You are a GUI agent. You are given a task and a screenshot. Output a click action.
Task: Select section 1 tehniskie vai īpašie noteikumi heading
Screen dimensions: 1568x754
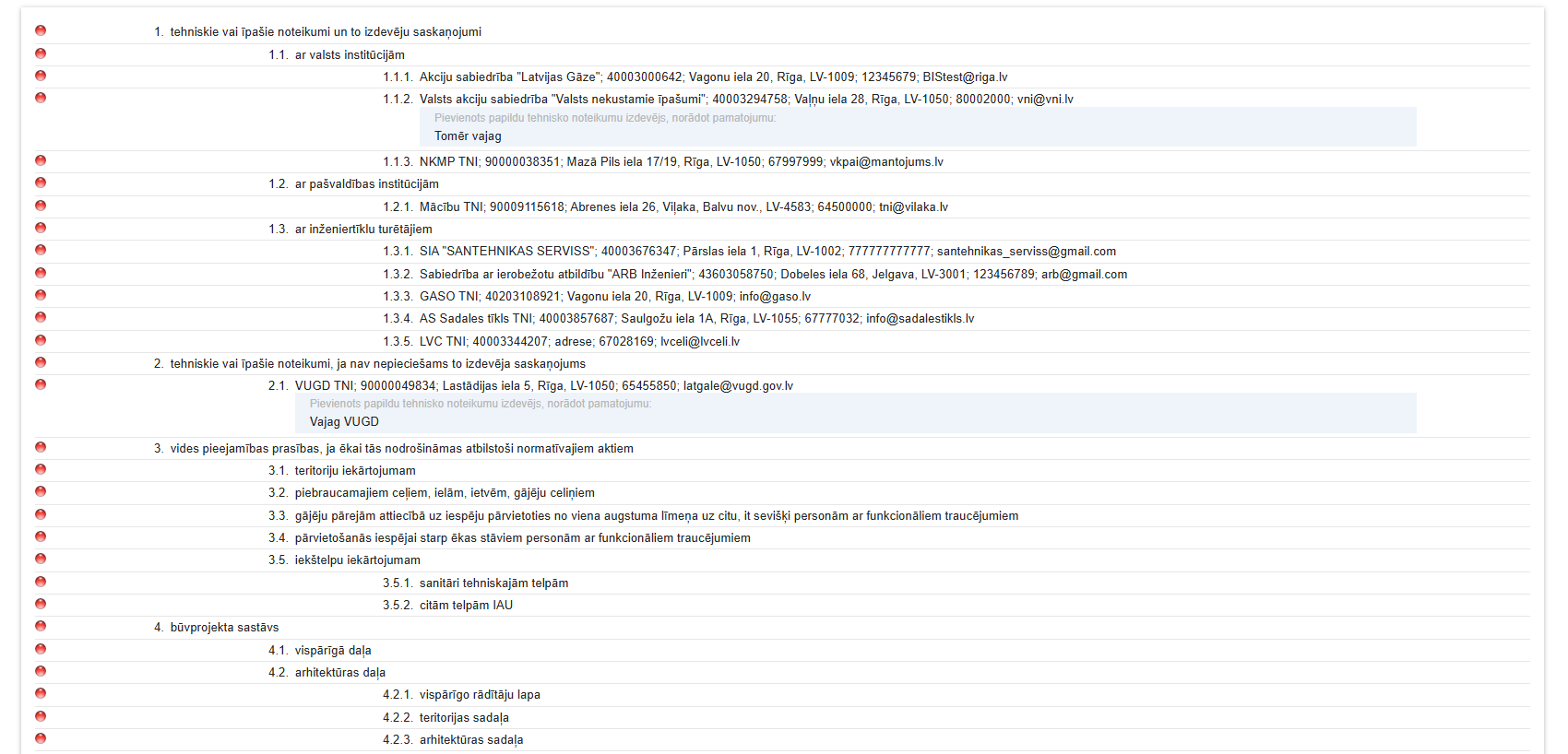click(x=325, y=32)
